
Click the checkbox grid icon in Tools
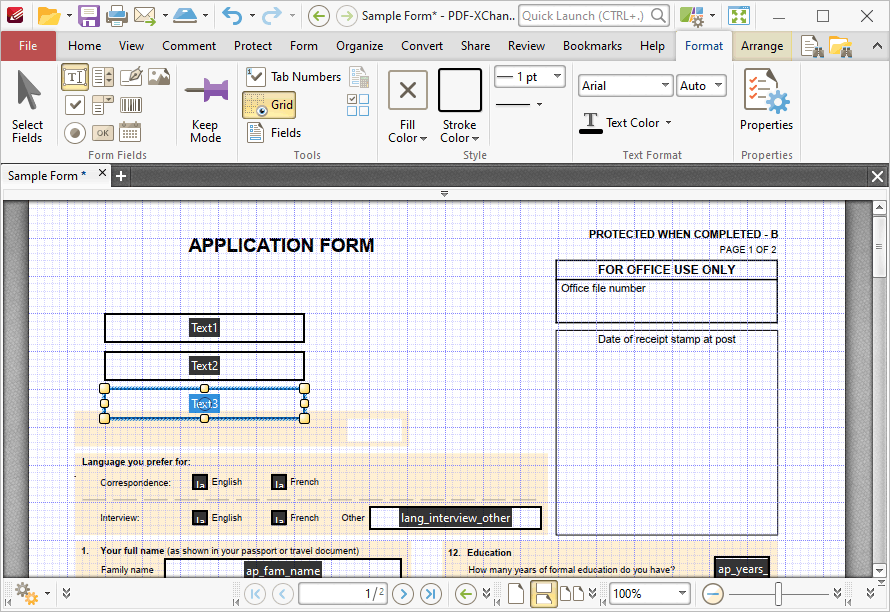(358, 105)
